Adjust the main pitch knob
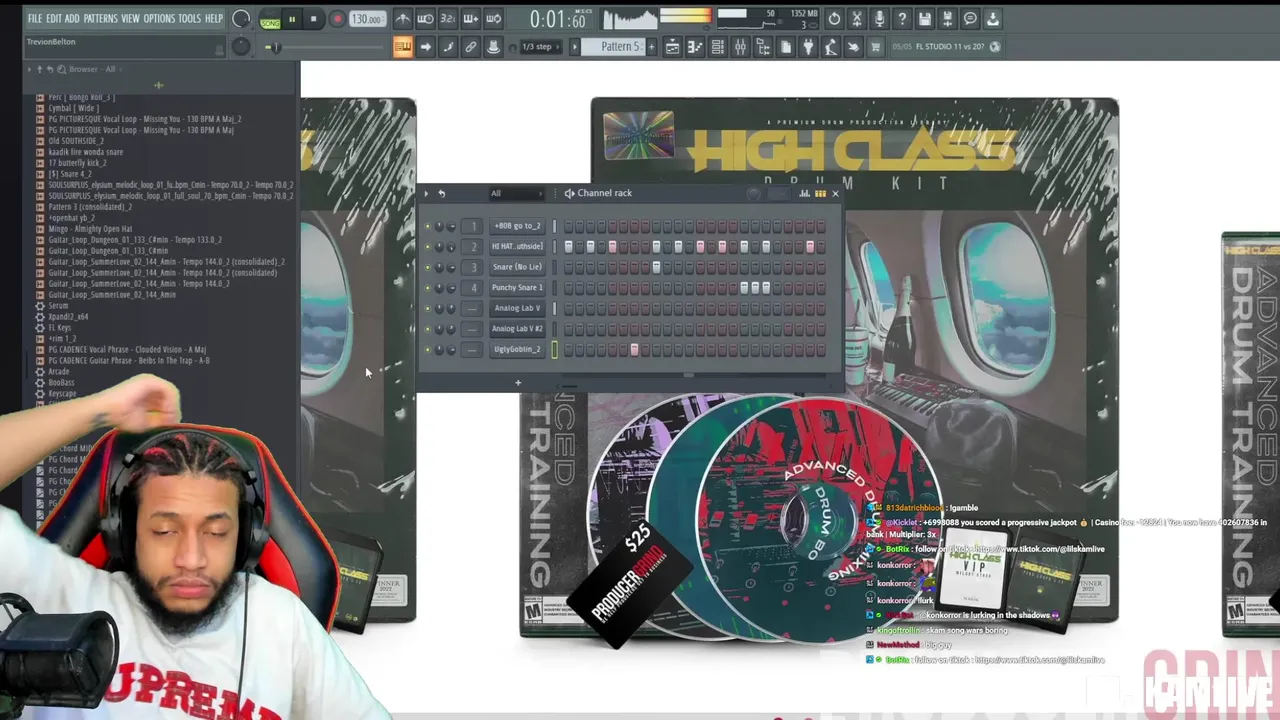 point(241,47)
